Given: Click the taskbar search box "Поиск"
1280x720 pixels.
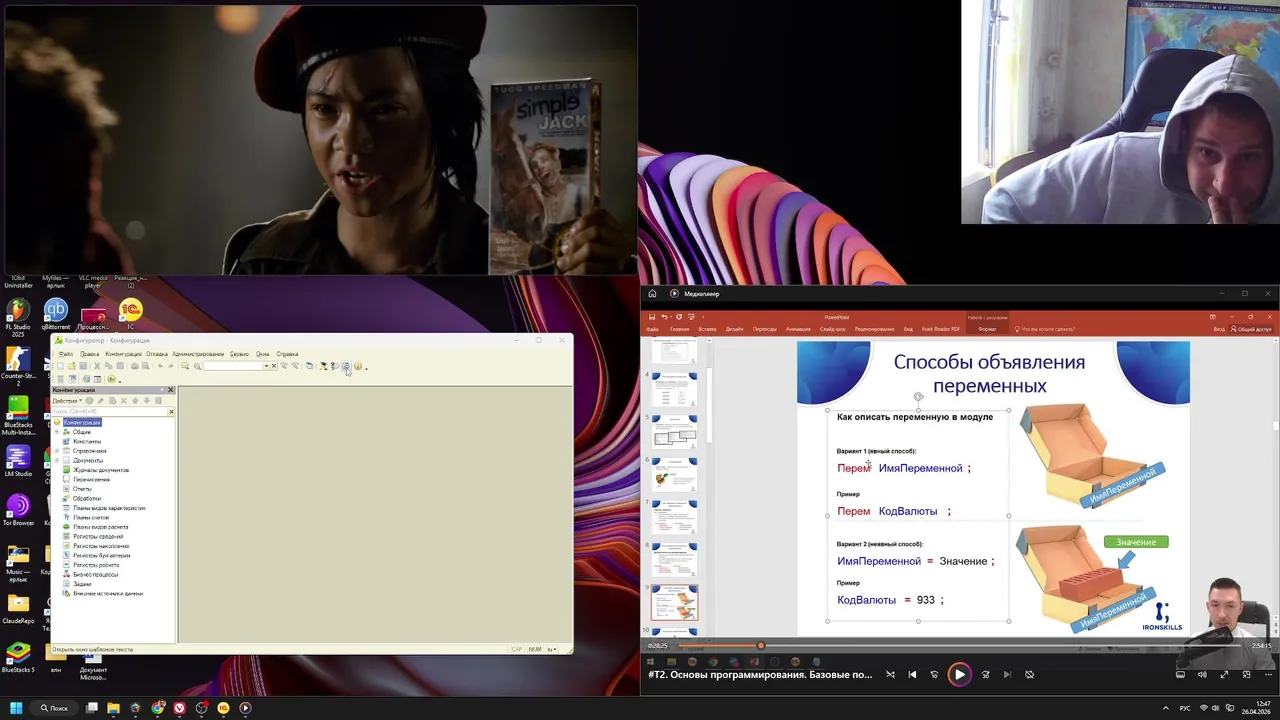Looking at the screenshot, I should pyautogui.click(x=54, y=708).
